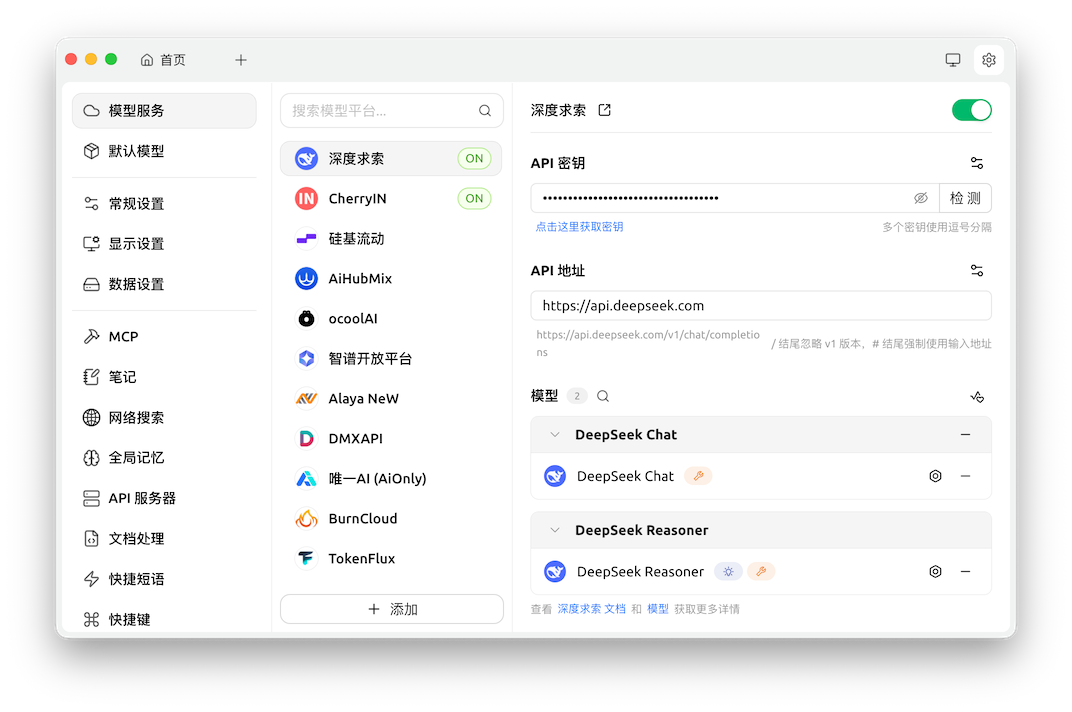Click the external link icon beside 深度求索
1072x712 pixels.
pyautogui.click(x=604, y=110)
